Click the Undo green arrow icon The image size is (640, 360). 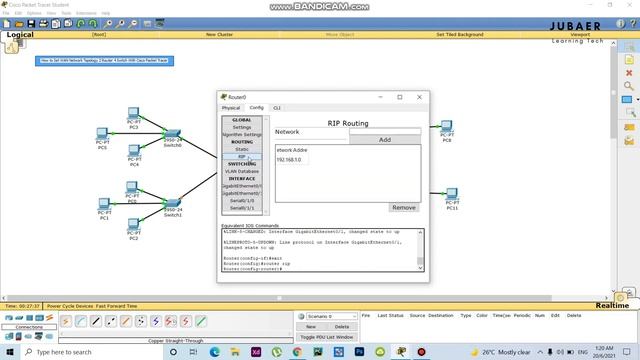(x=81, y=24)
